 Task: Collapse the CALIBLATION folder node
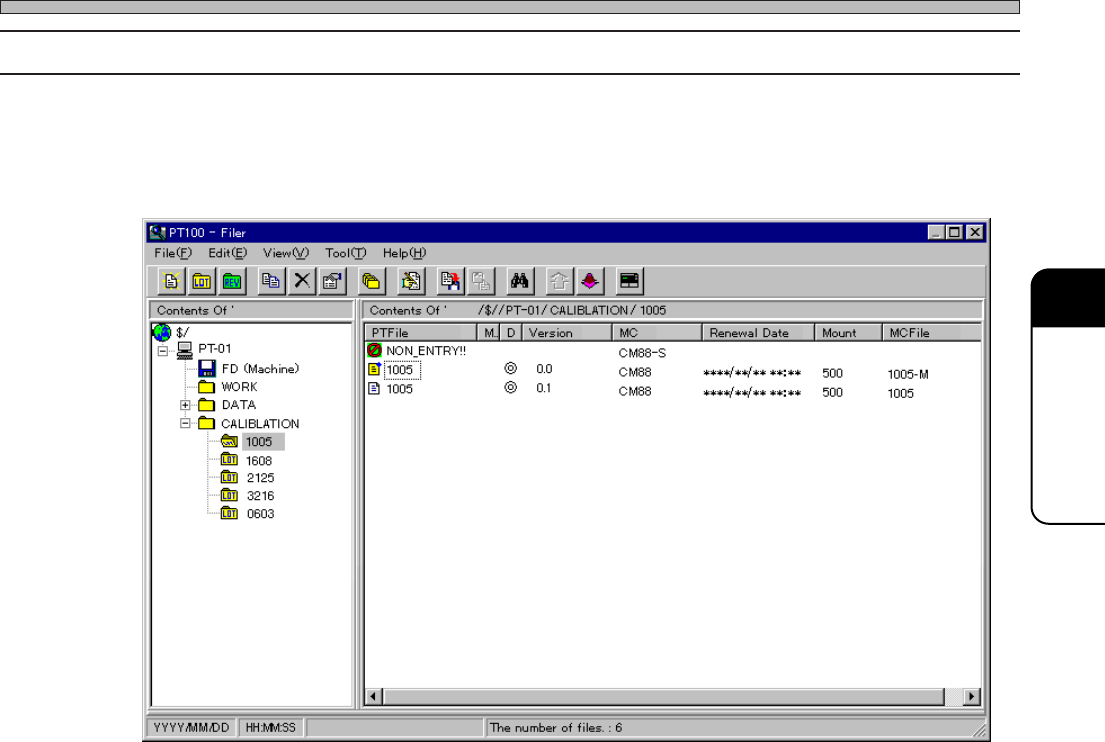pos(185,423)
